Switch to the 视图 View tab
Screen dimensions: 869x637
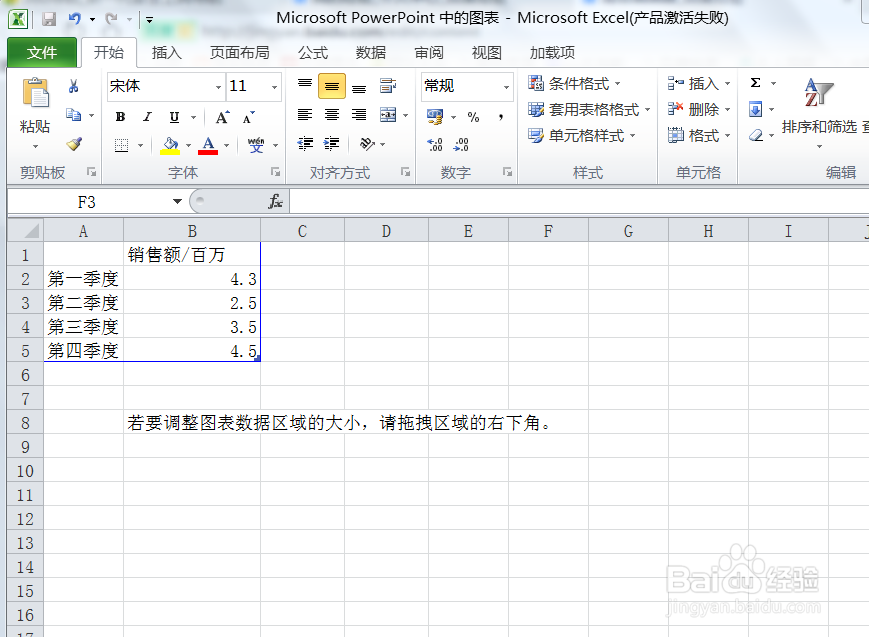pos(487,53)
